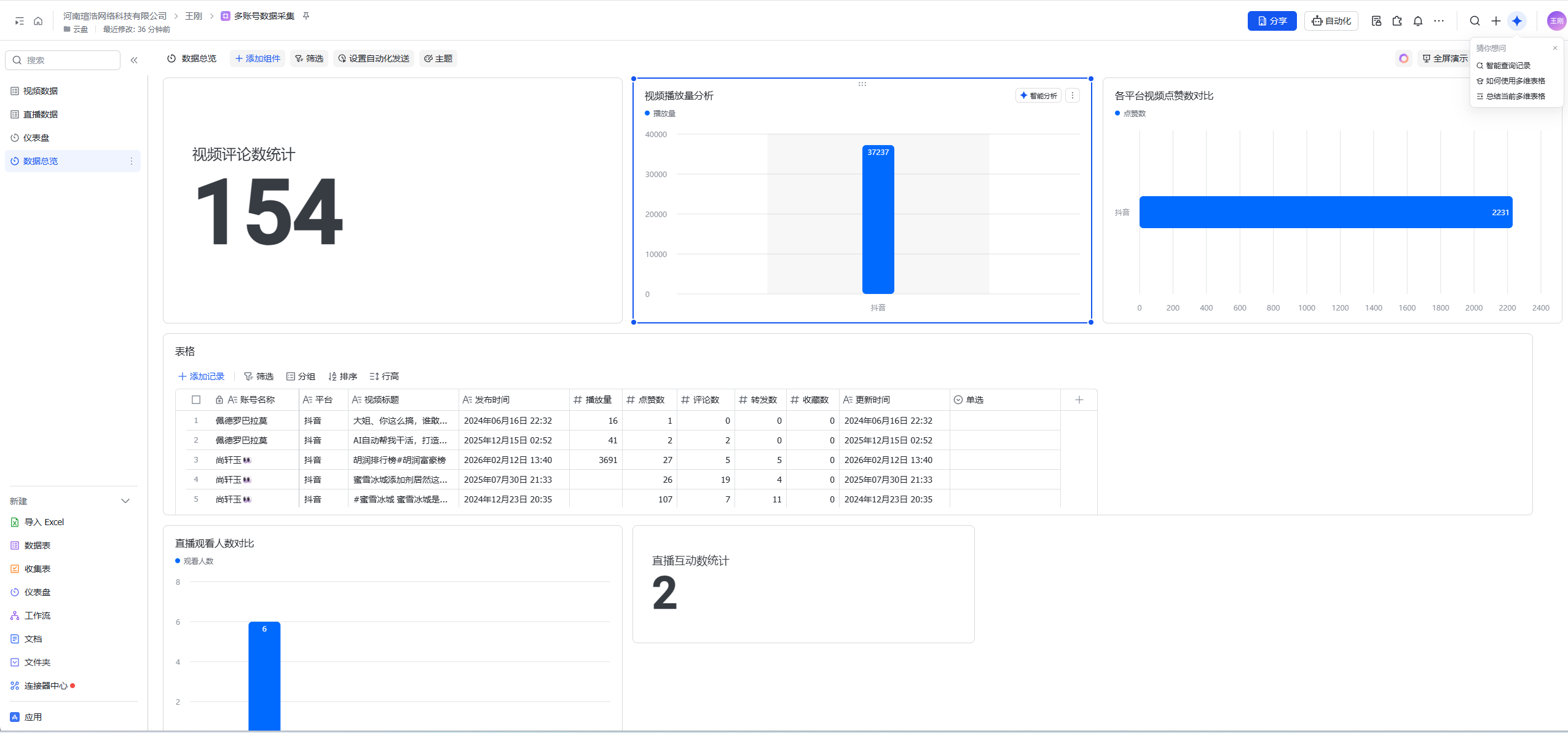The image size is (1568, 733).
Task: Close the 猜你想问 popup
Action: [1555, 48]
